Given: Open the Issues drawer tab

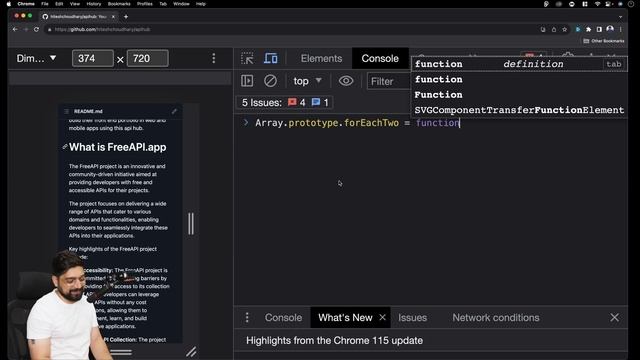Looking at the screenshot, I should [412, 318].
